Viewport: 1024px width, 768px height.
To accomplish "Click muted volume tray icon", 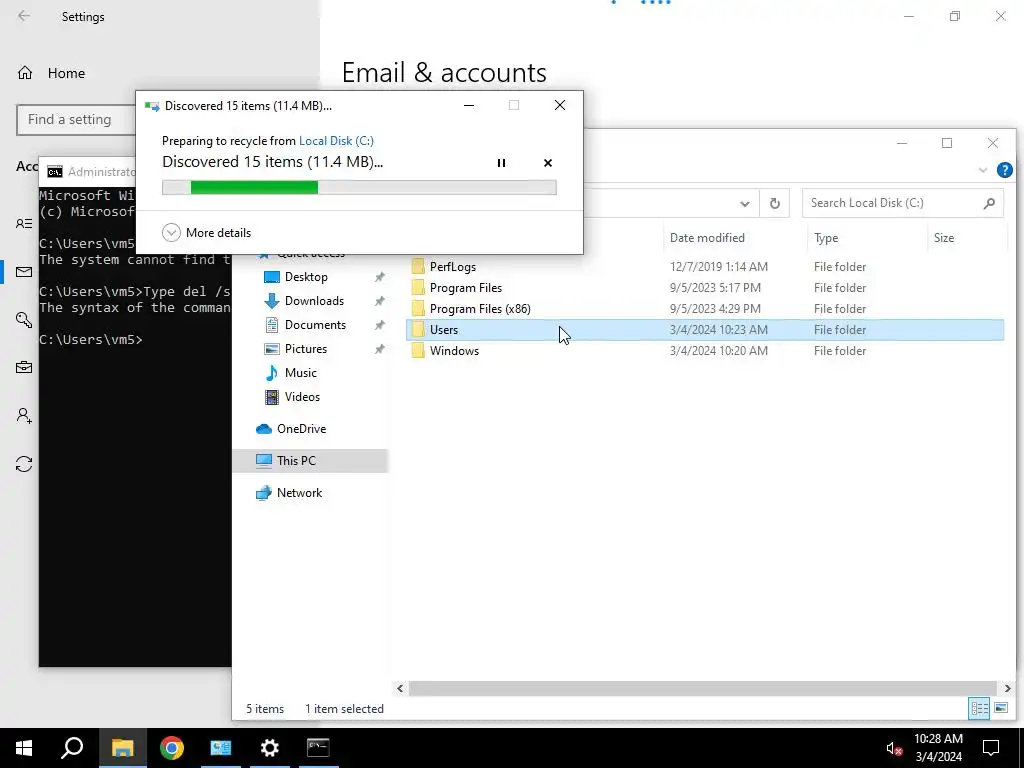I will 893,748.
